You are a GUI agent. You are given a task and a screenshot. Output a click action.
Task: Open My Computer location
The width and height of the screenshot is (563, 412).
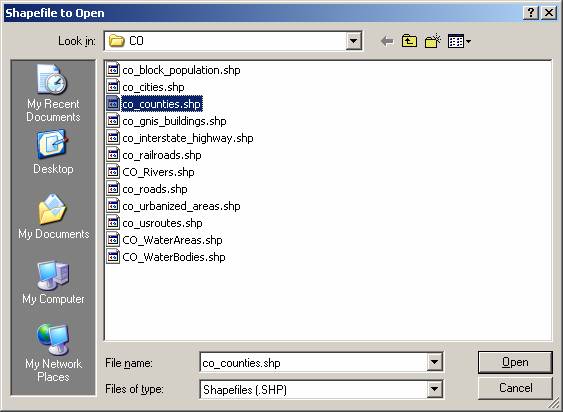pyautogui.click(x=53, y=282)
